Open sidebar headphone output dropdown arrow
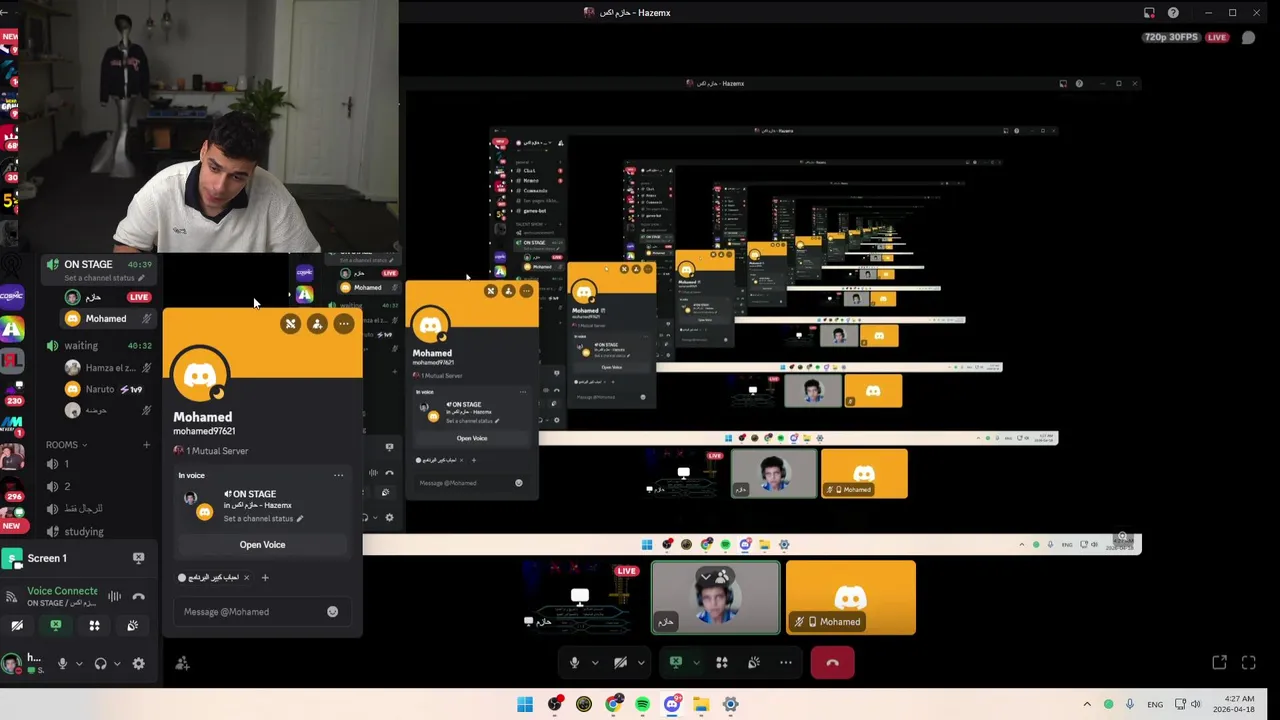This screenshot has height=720, width=1280. coord(117,663)
